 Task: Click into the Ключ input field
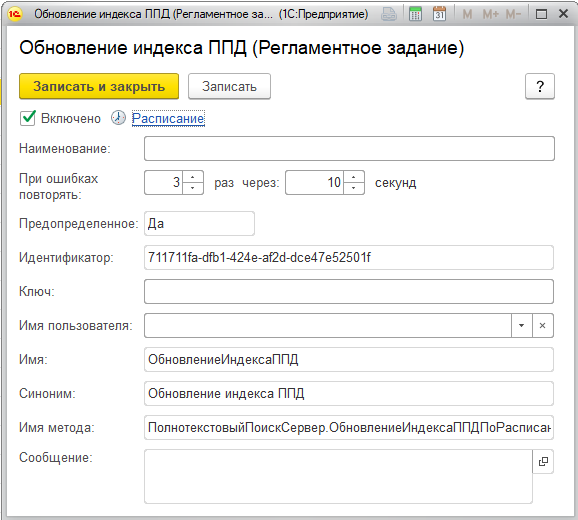pos(349,292)
